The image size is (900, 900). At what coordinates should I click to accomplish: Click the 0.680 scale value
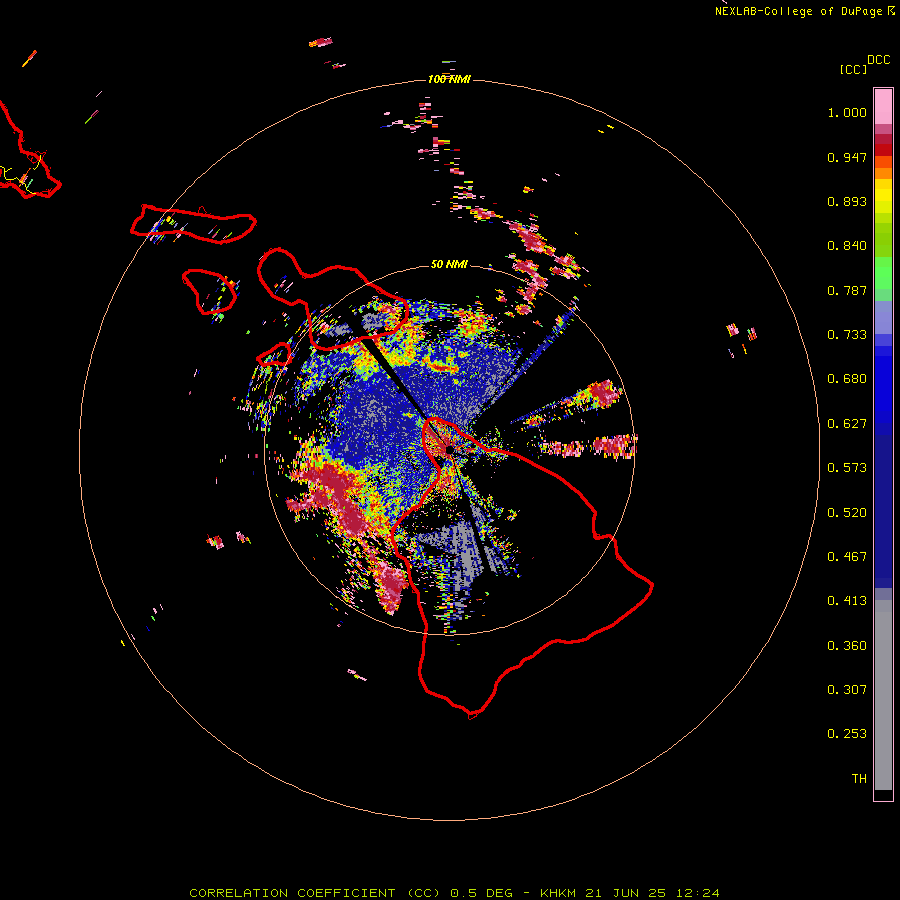click(x=847, y=379)
